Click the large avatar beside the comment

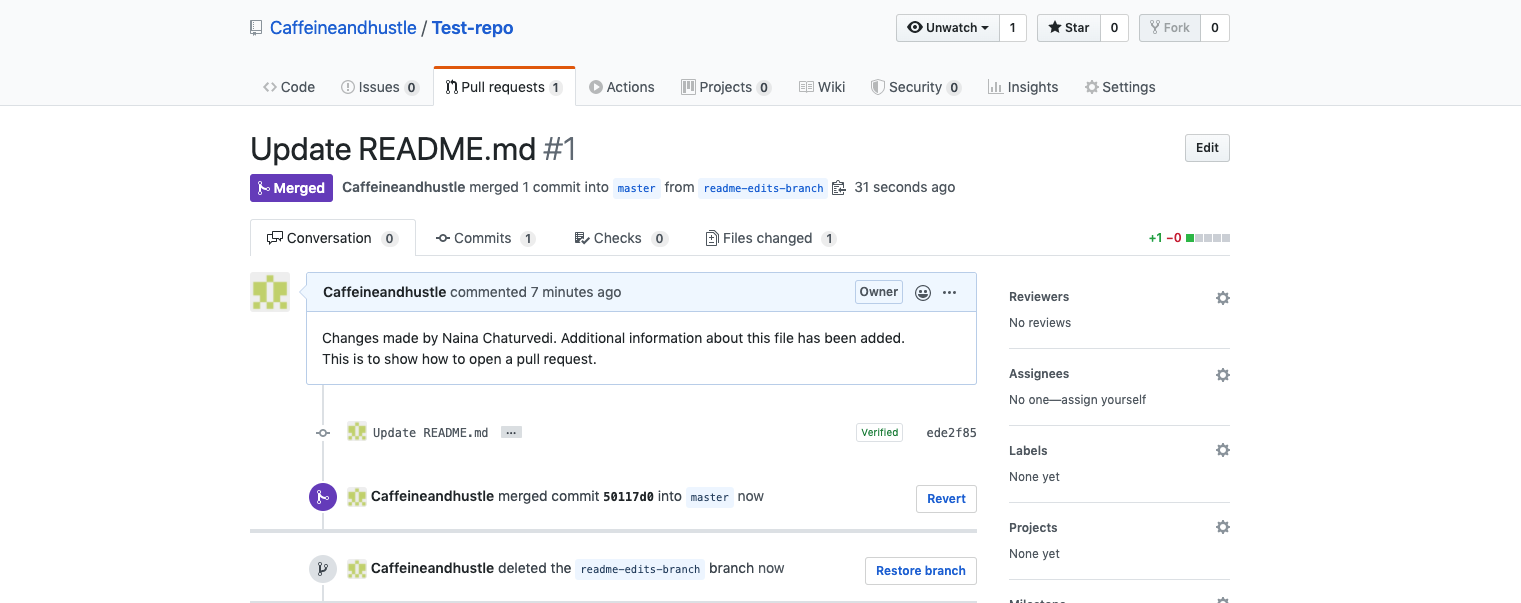point(270,292)
